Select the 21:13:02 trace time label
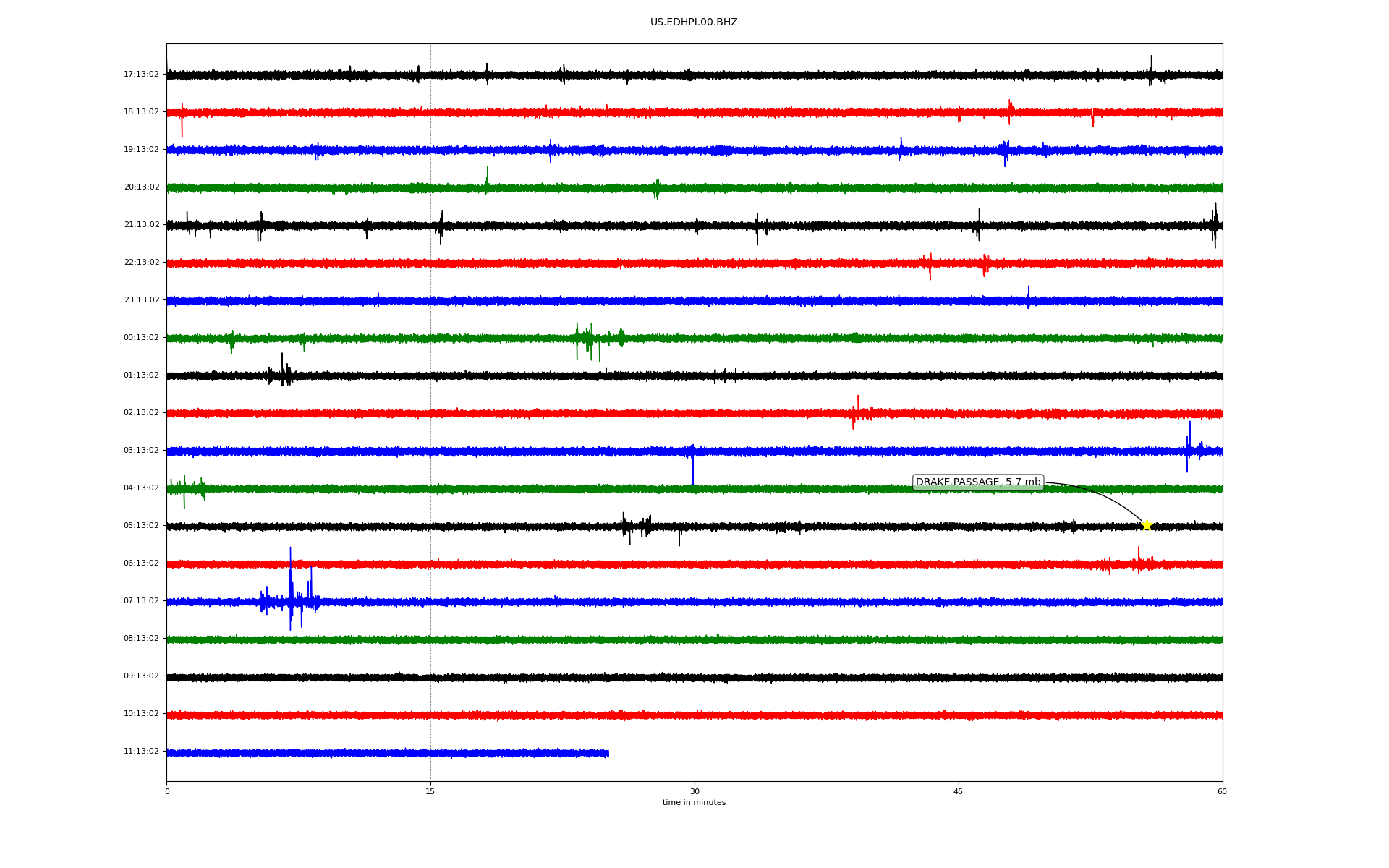Screen dimensions: 1389x868 click(x=141, y=224)
